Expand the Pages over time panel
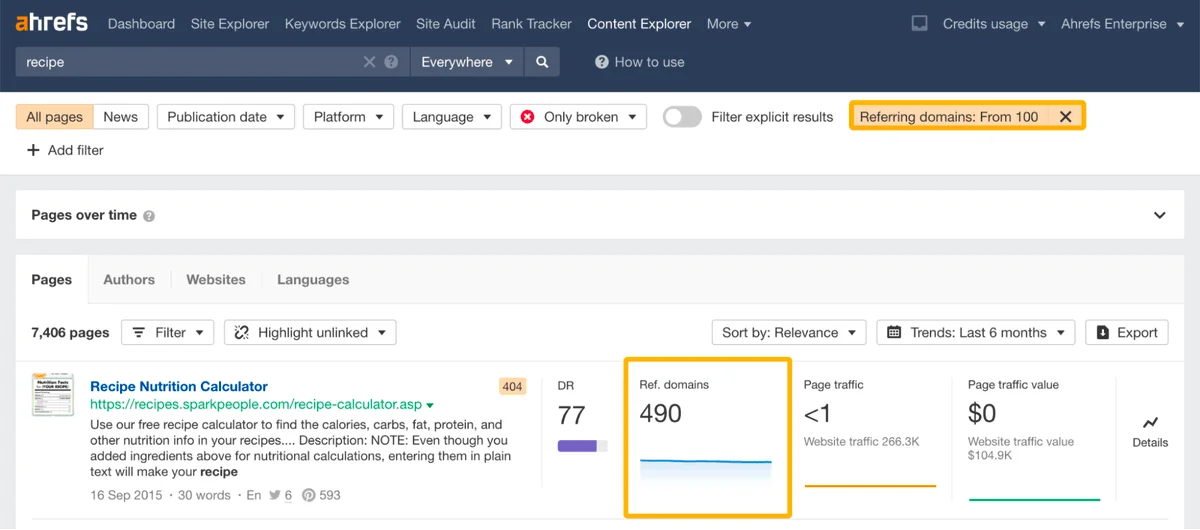Image resolution: width=1200 pixels, height=530 pixels. tap(1159, 215)
